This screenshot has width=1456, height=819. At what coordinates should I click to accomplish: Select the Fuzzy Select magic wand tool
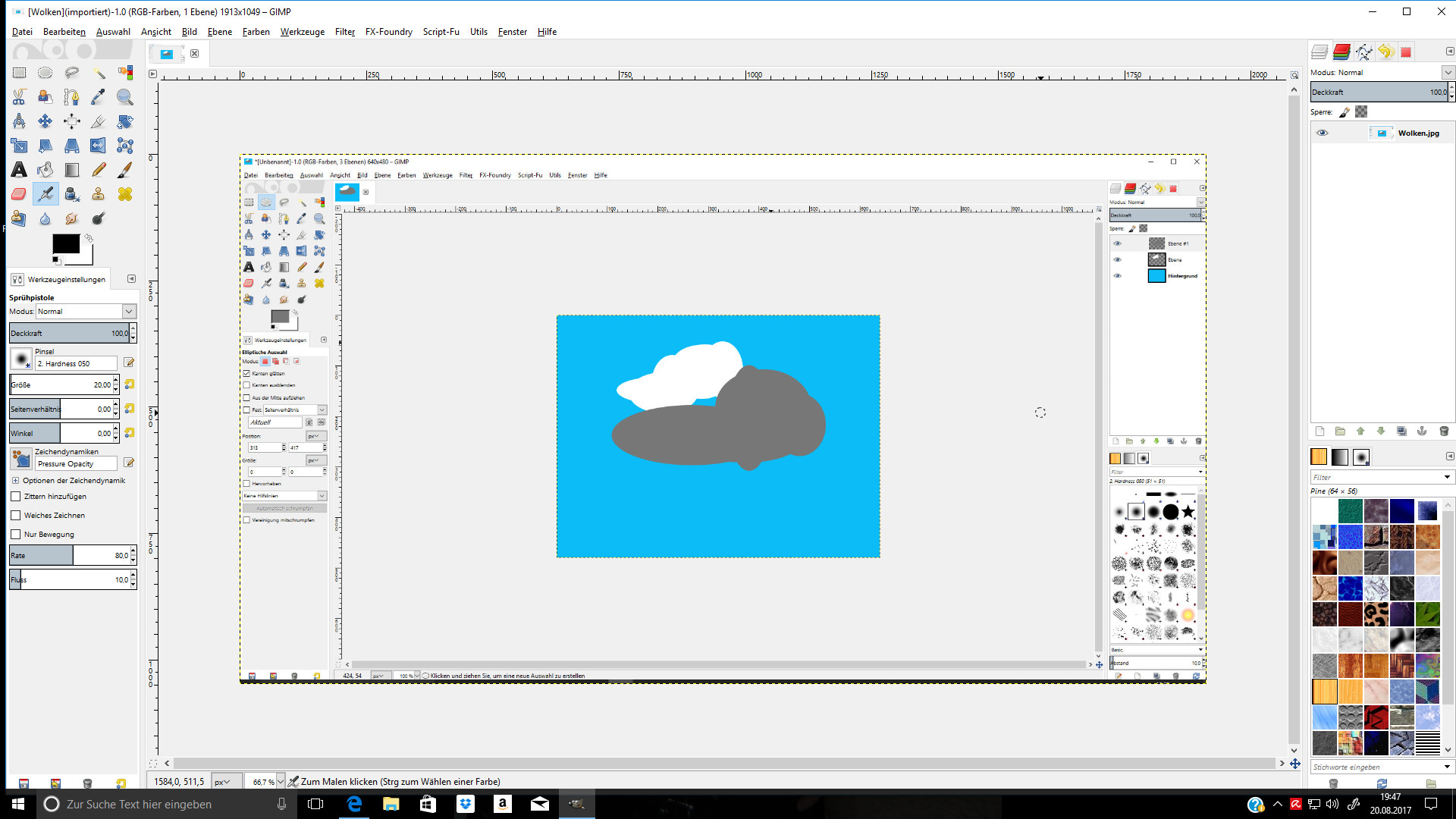99,73
